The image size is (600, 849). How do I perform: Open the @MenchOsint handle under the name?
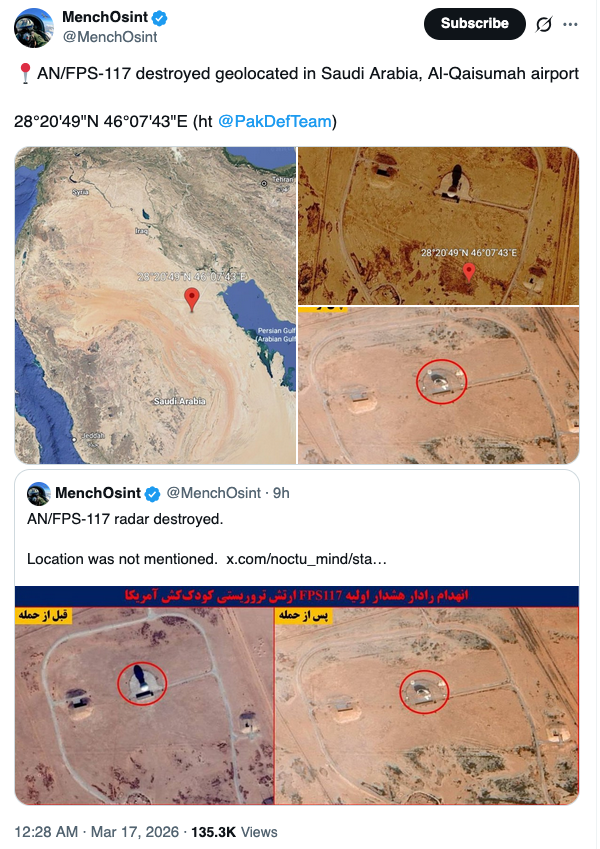click(x=110, y=37)
